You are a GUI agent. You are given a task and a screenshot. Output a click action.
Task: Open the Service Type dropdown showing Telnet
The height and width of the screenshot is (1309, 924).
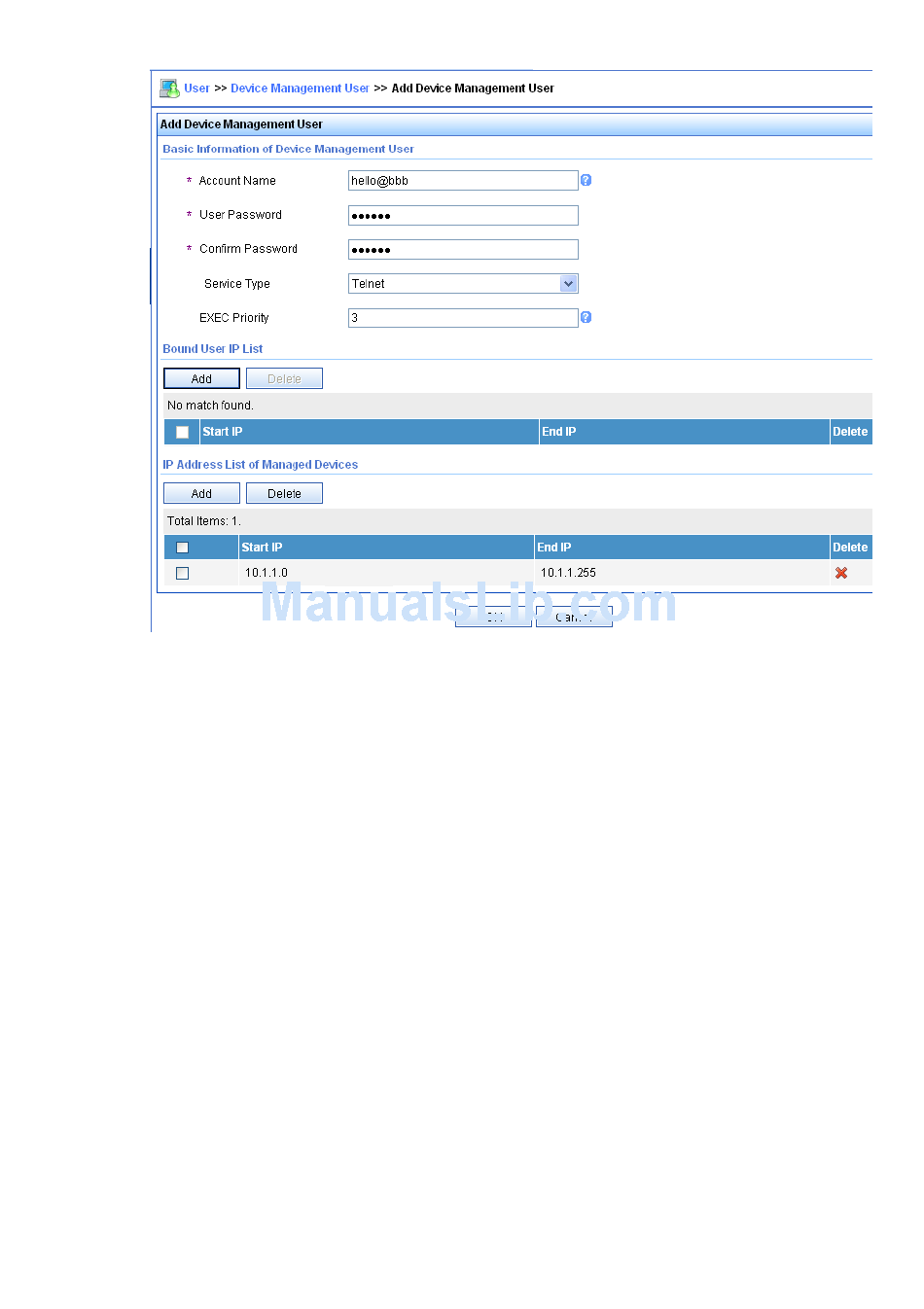coord(463,284)
